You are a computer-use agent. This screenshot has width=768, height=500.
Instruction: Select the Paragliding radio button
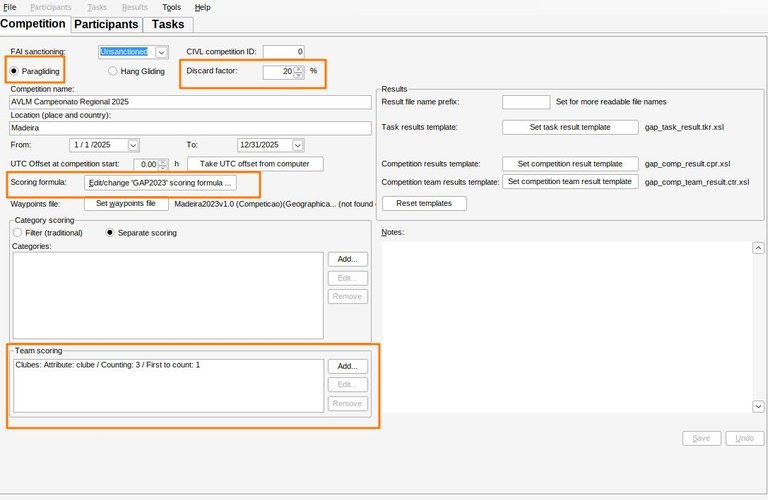click(15, 71)
